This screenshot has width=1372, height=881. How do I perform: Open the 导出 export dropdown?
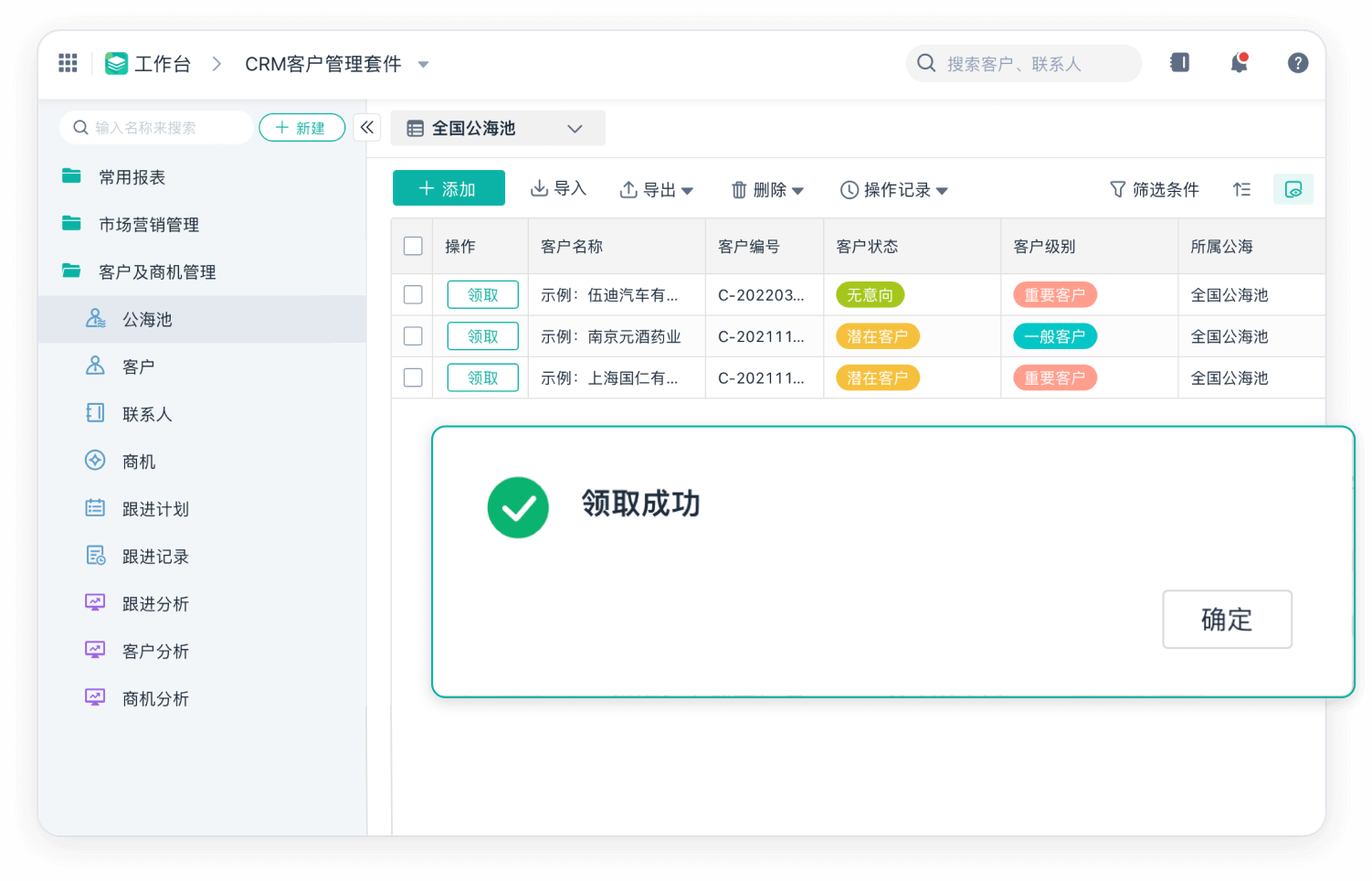point(657,190)
